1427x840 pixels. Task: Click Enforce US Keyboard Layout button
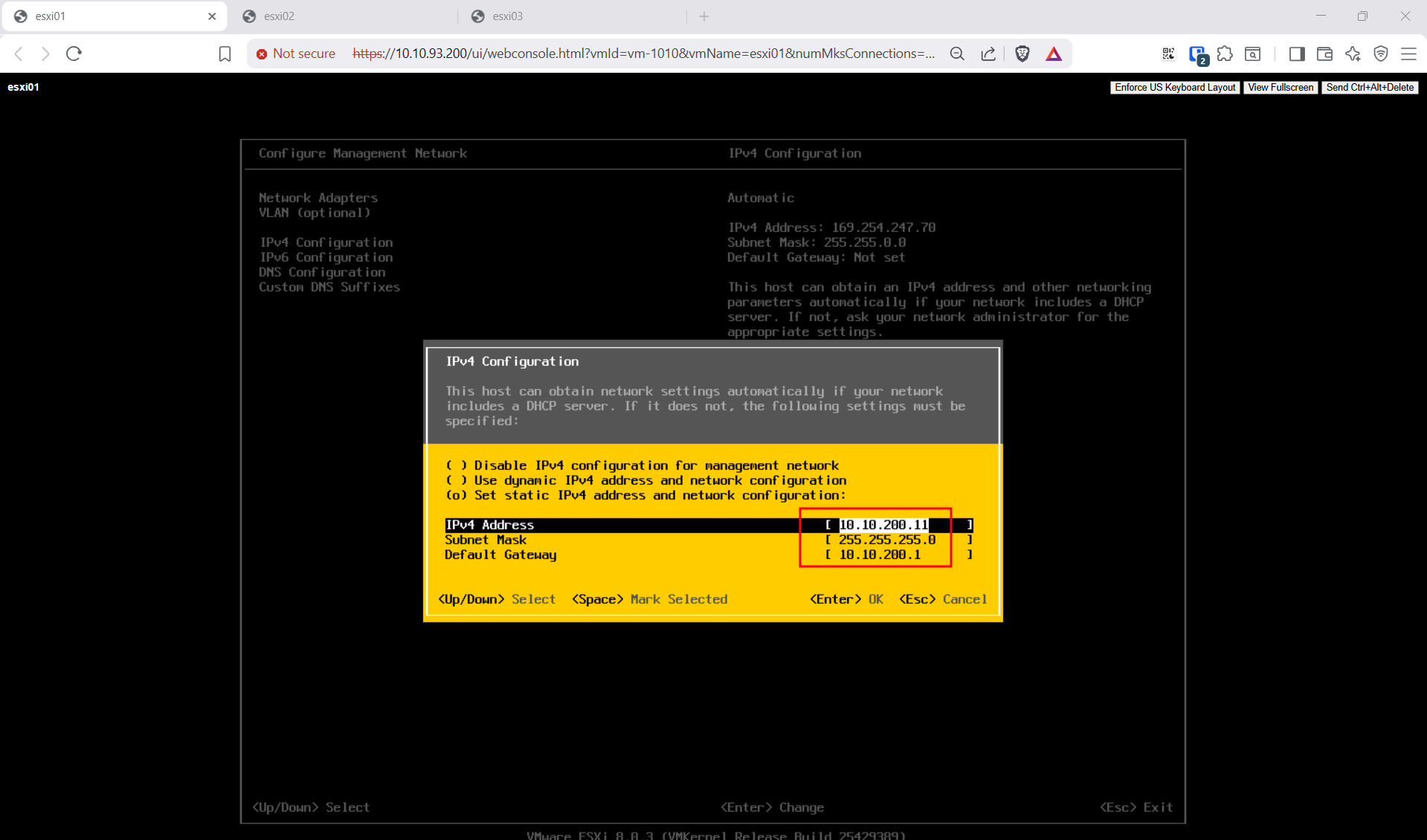click(1175, 88)
